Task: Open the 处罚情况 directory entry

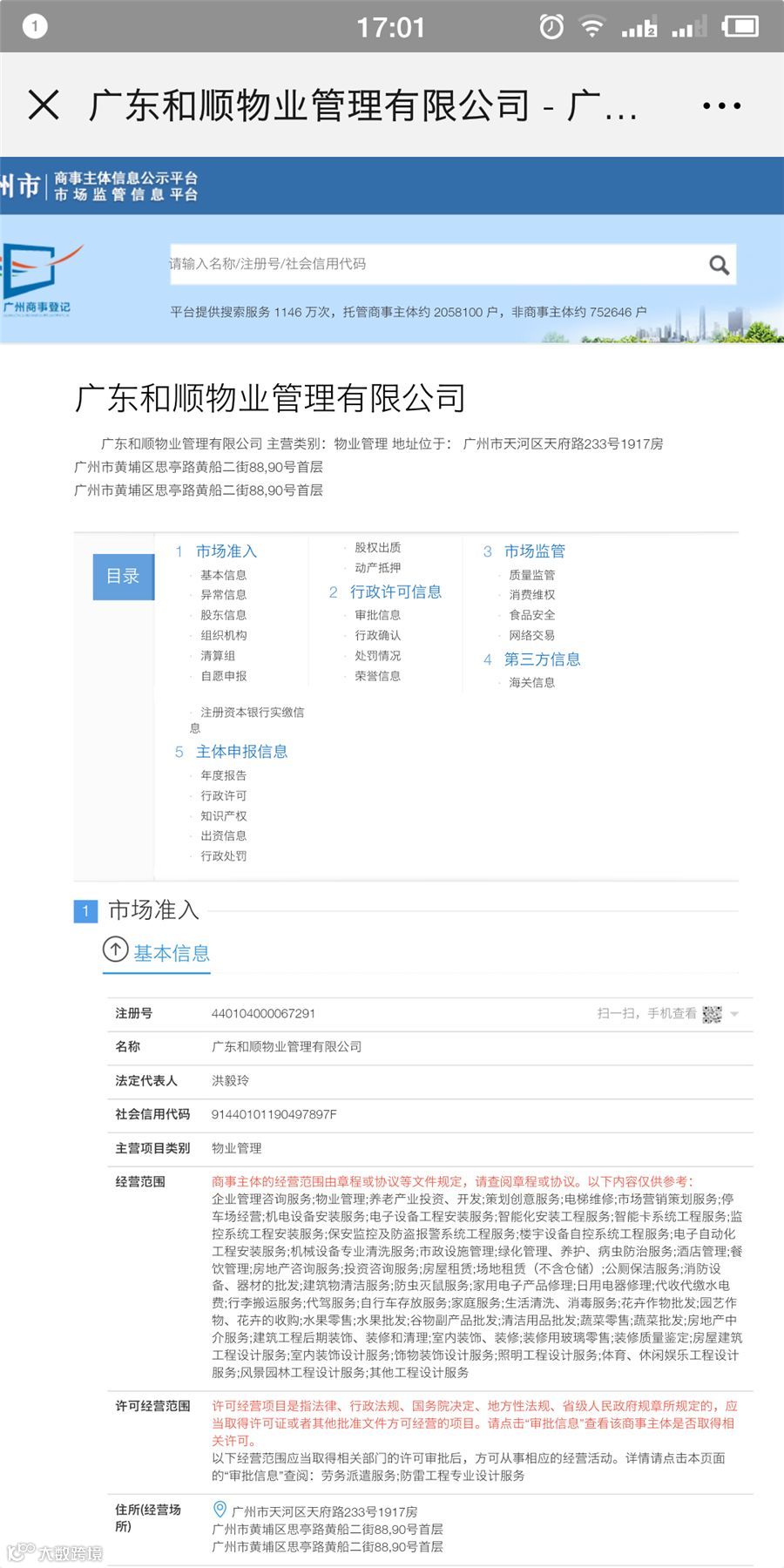Action: (x=378, y=656)
